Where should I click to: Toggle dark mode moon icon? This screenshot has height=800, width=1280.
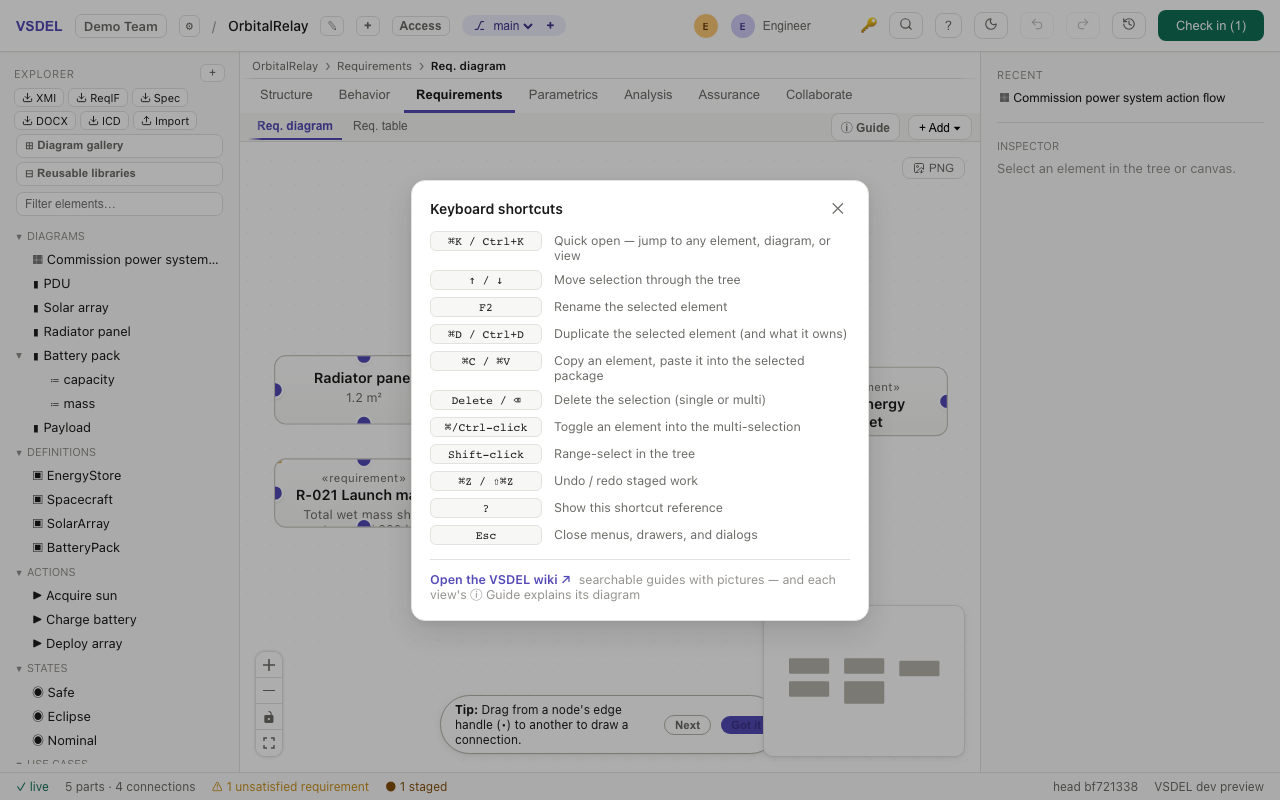tap(991, 25)
